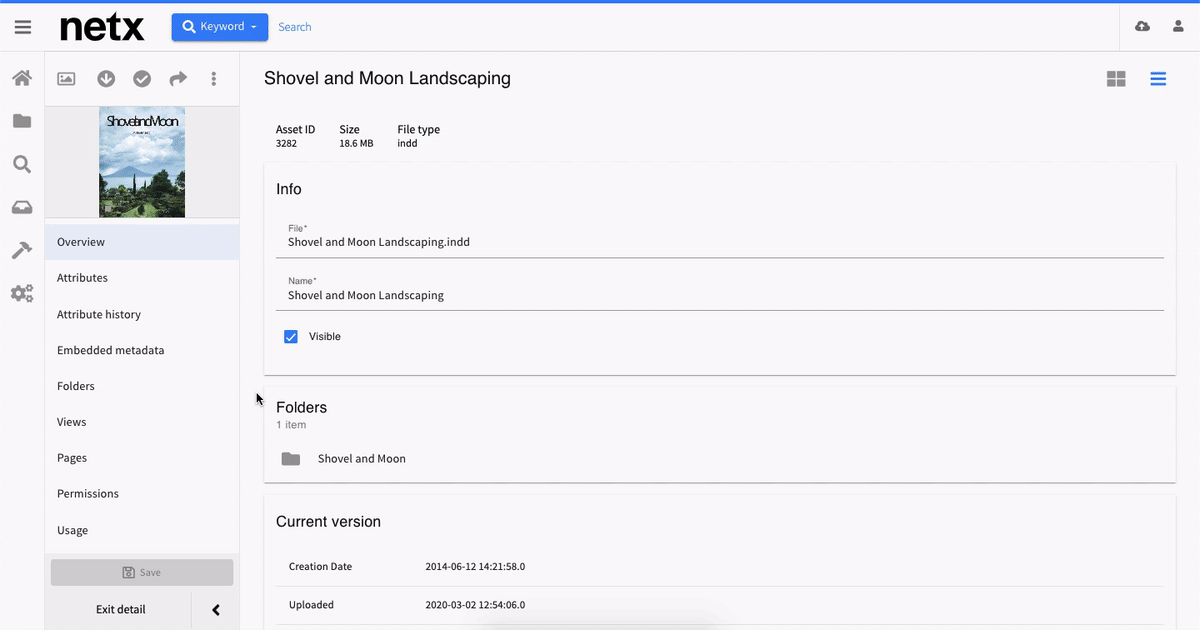1200x630 pixels.
Task: Click the Name input field
Action: (720, 296)
